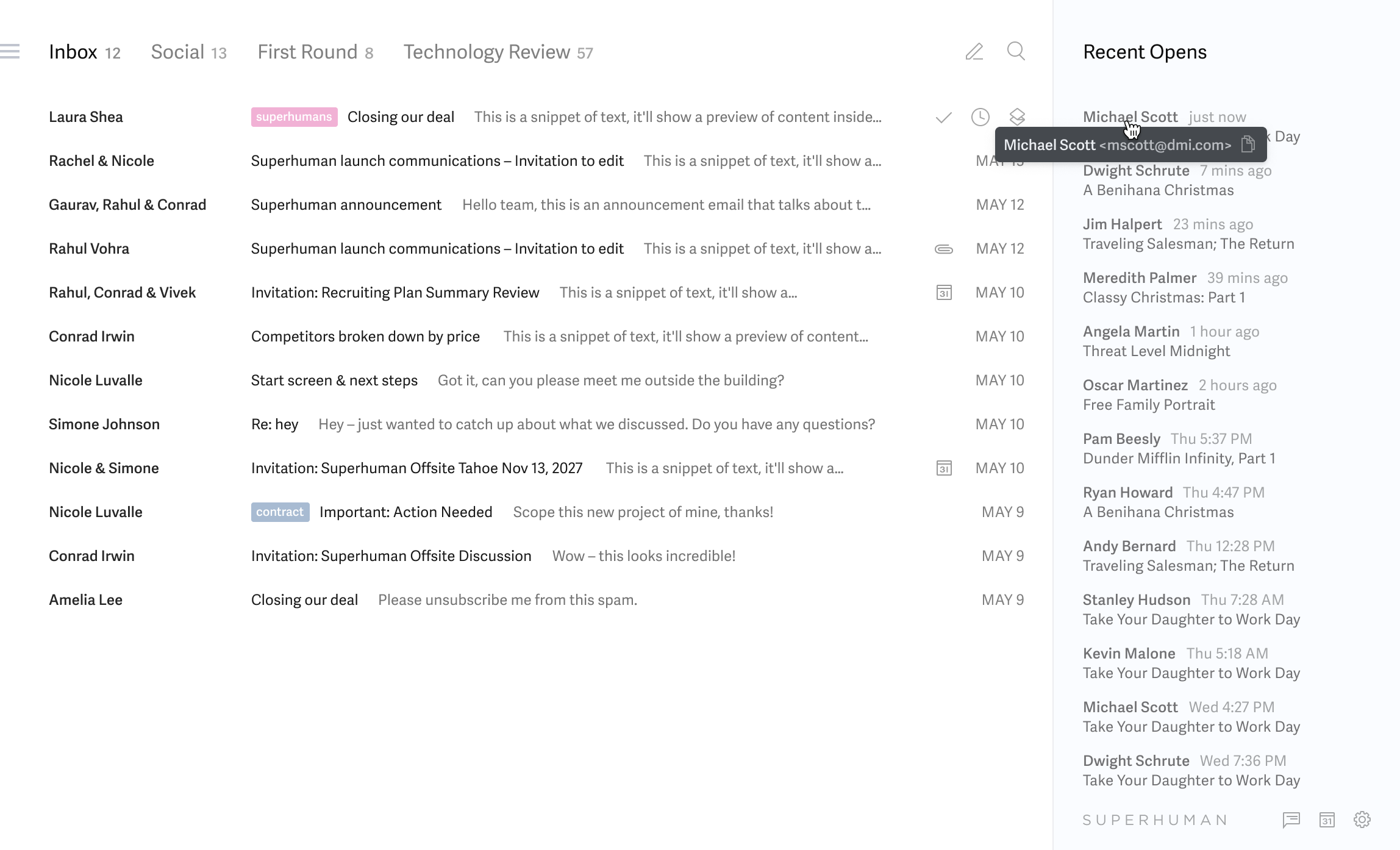Open the calendar icon in footer
This screenshot has width=1400, height=850.
tap(1327, 820)
